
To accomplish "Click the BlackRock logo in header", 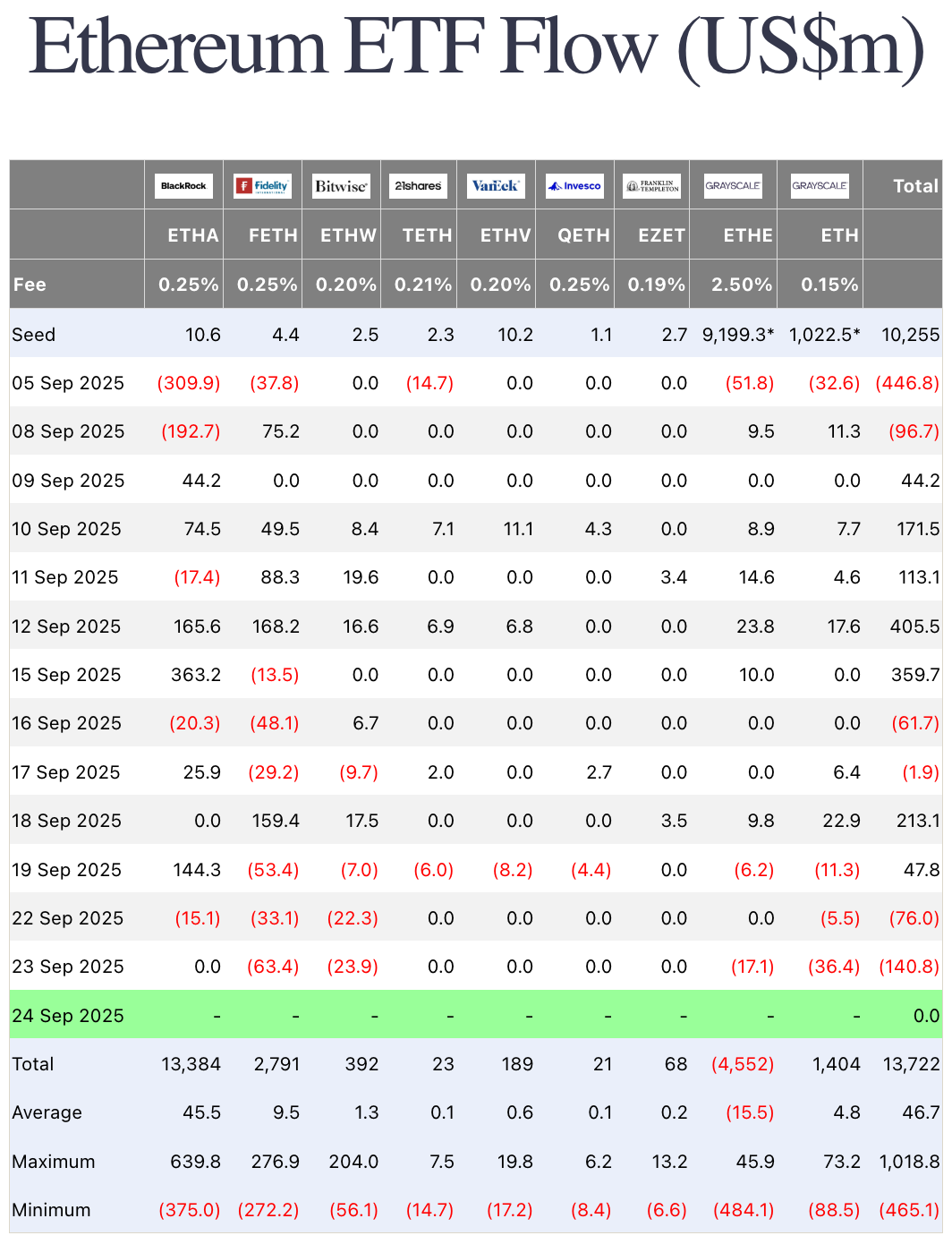I will pos(183,186).
